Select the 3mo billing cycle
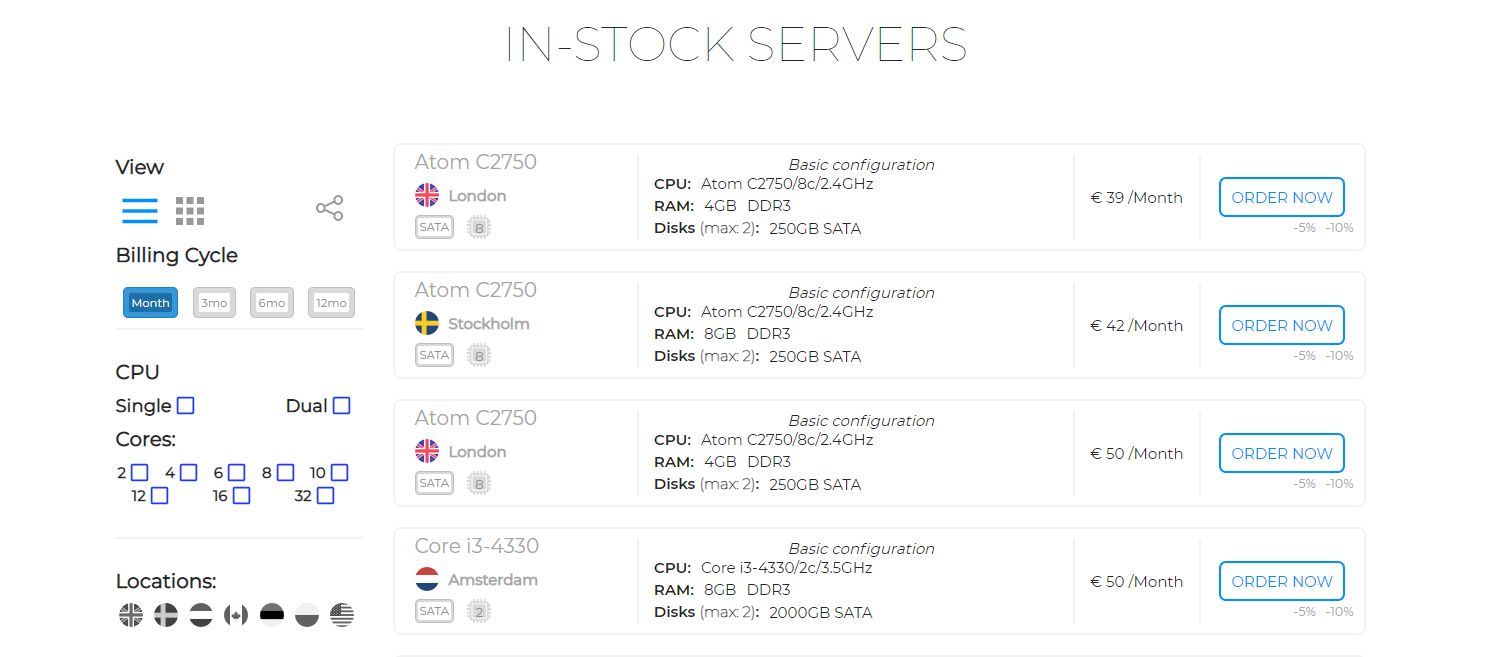This screenshot has height=657, width=1512. point(214,303)
